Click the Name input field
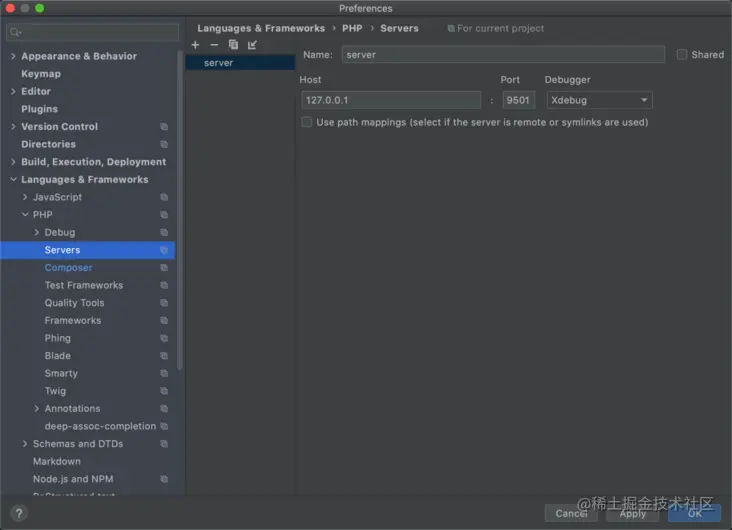Screen dimensions: 732x530 pos(503,55)
